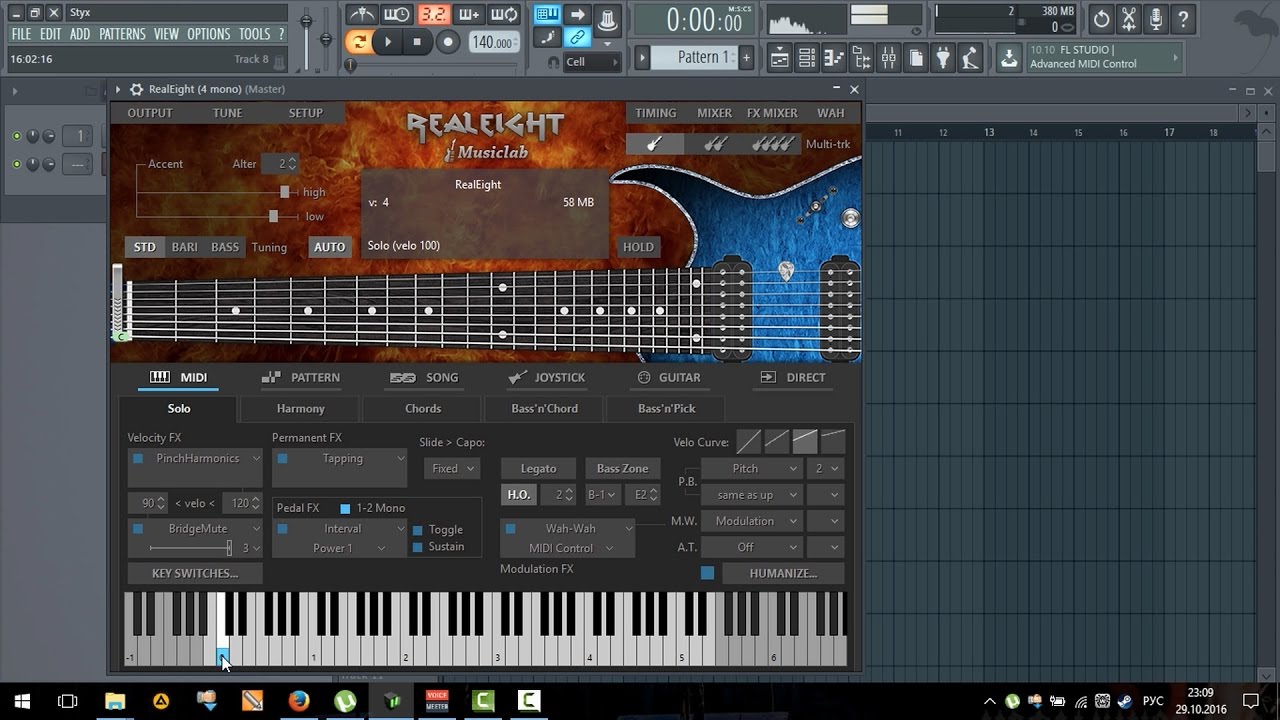Click the download content library icon
Image resolution: width=1280 pixels, height=720 pixels.
[x=1010, y=59]
